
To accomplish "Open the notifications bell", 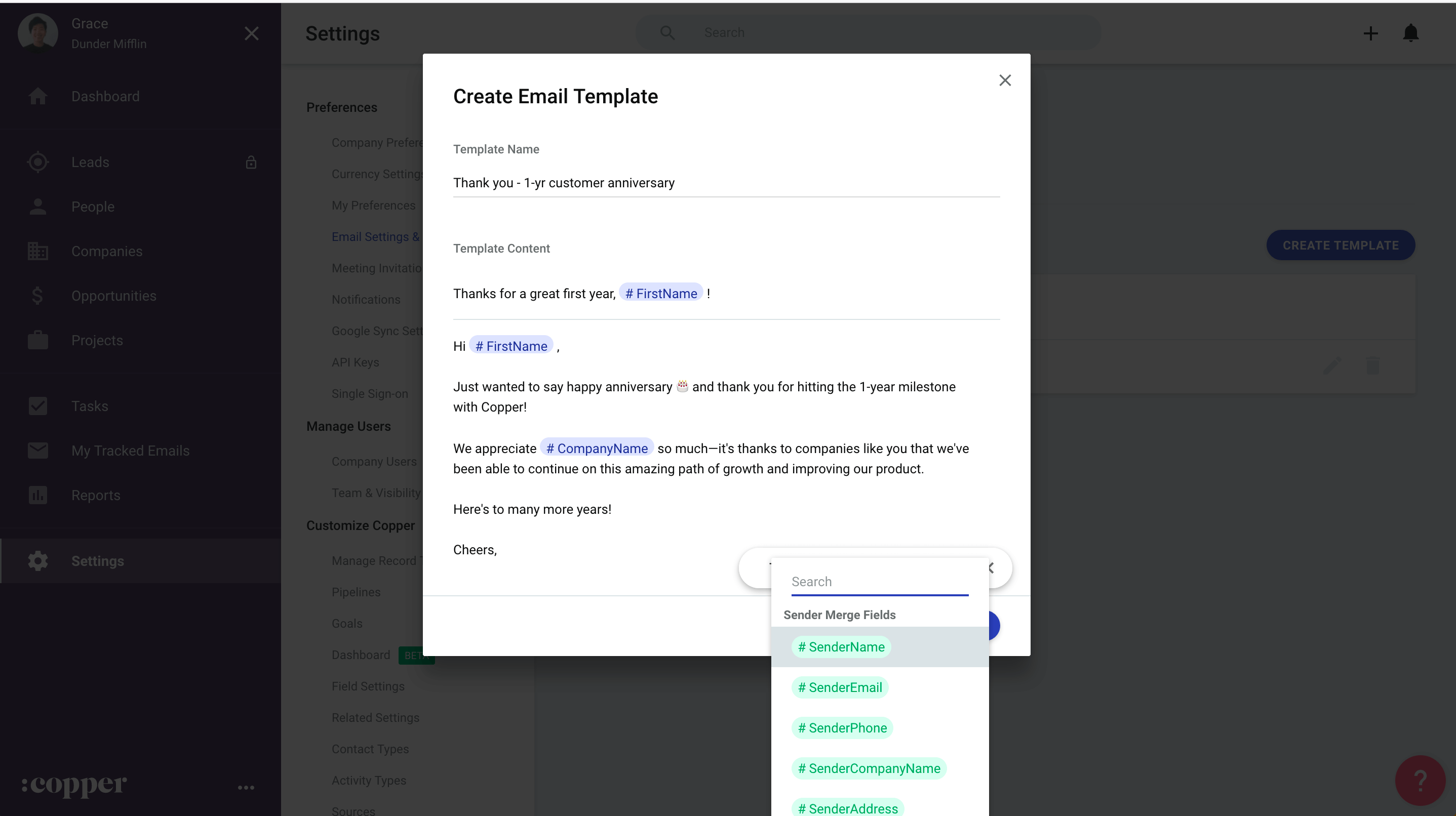I will point(1411,33).
